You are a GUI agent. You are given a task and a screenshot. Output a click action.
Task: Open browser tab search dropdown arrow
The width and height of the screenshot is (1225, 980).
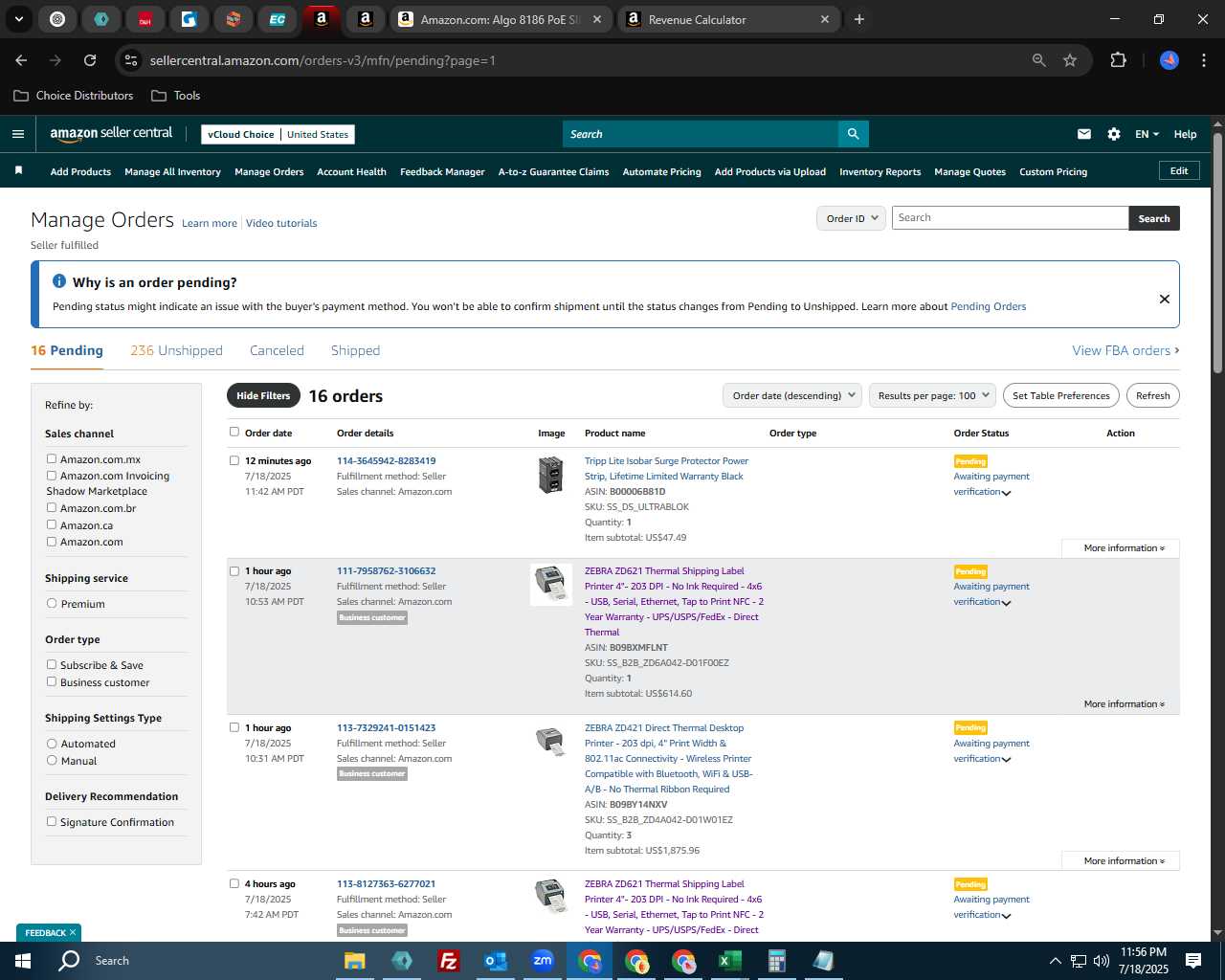pos(18,19)
